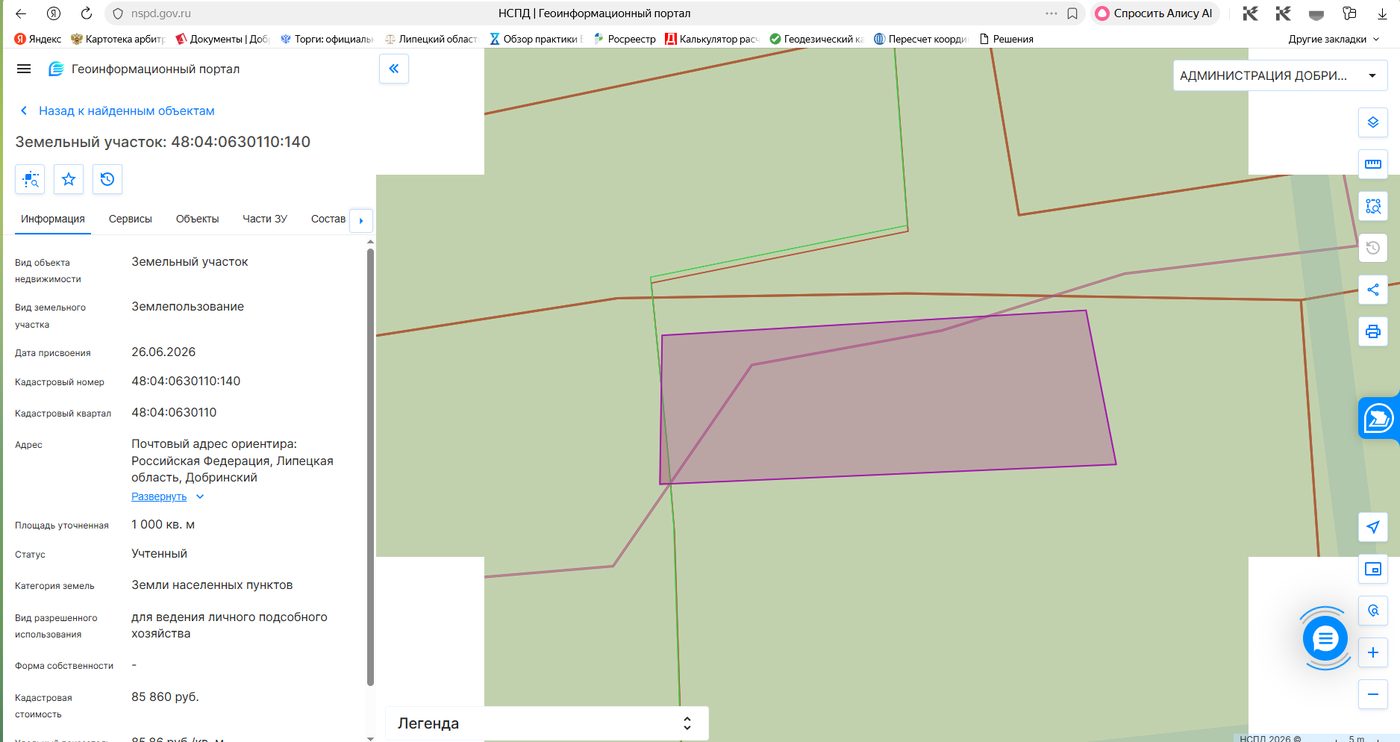Toggle the mini-map overview button
1400x742 pixels.
[1373, 569]
